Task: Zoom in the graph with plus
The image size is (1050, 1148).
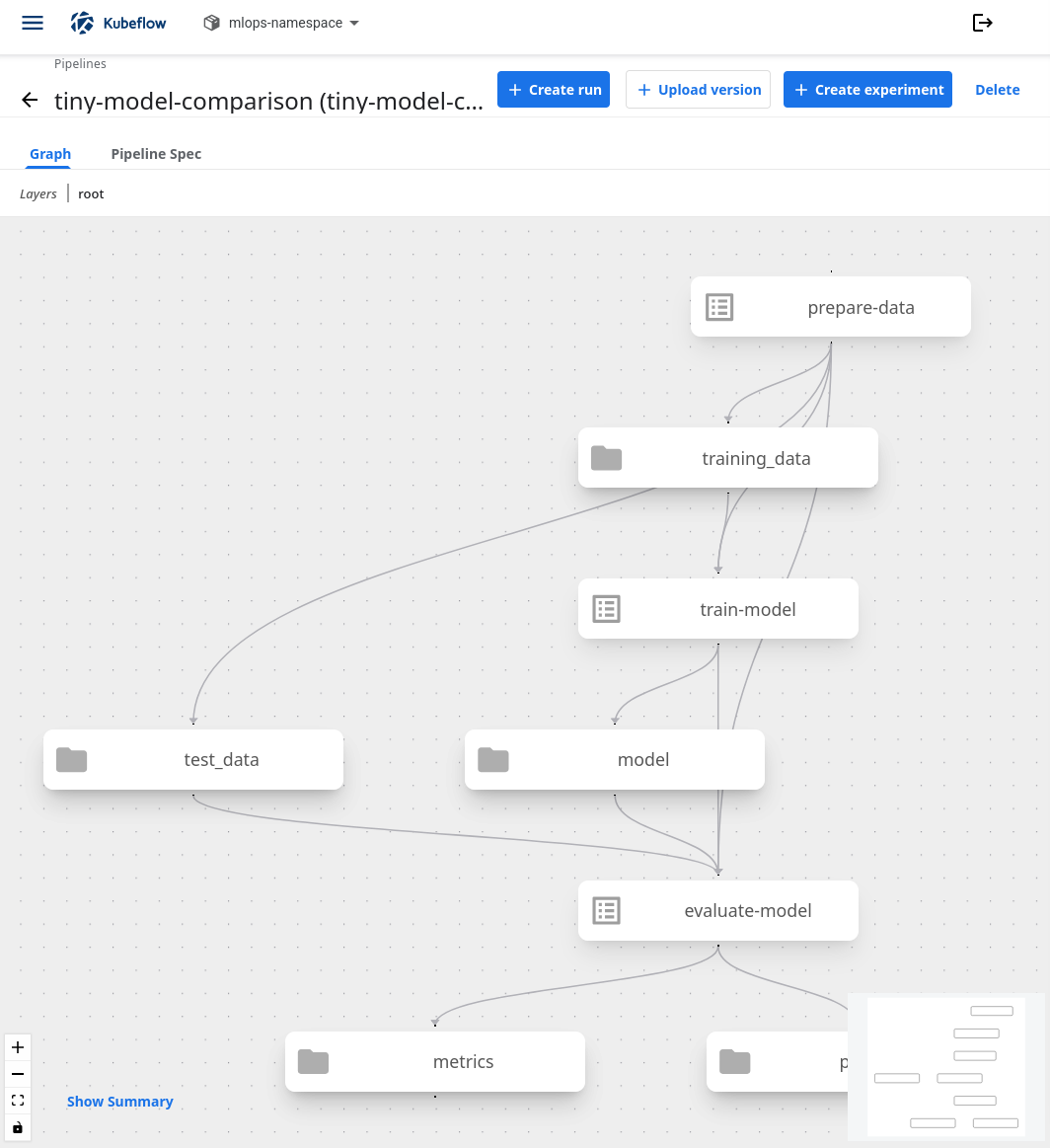Action: (x=18, y=1047)
